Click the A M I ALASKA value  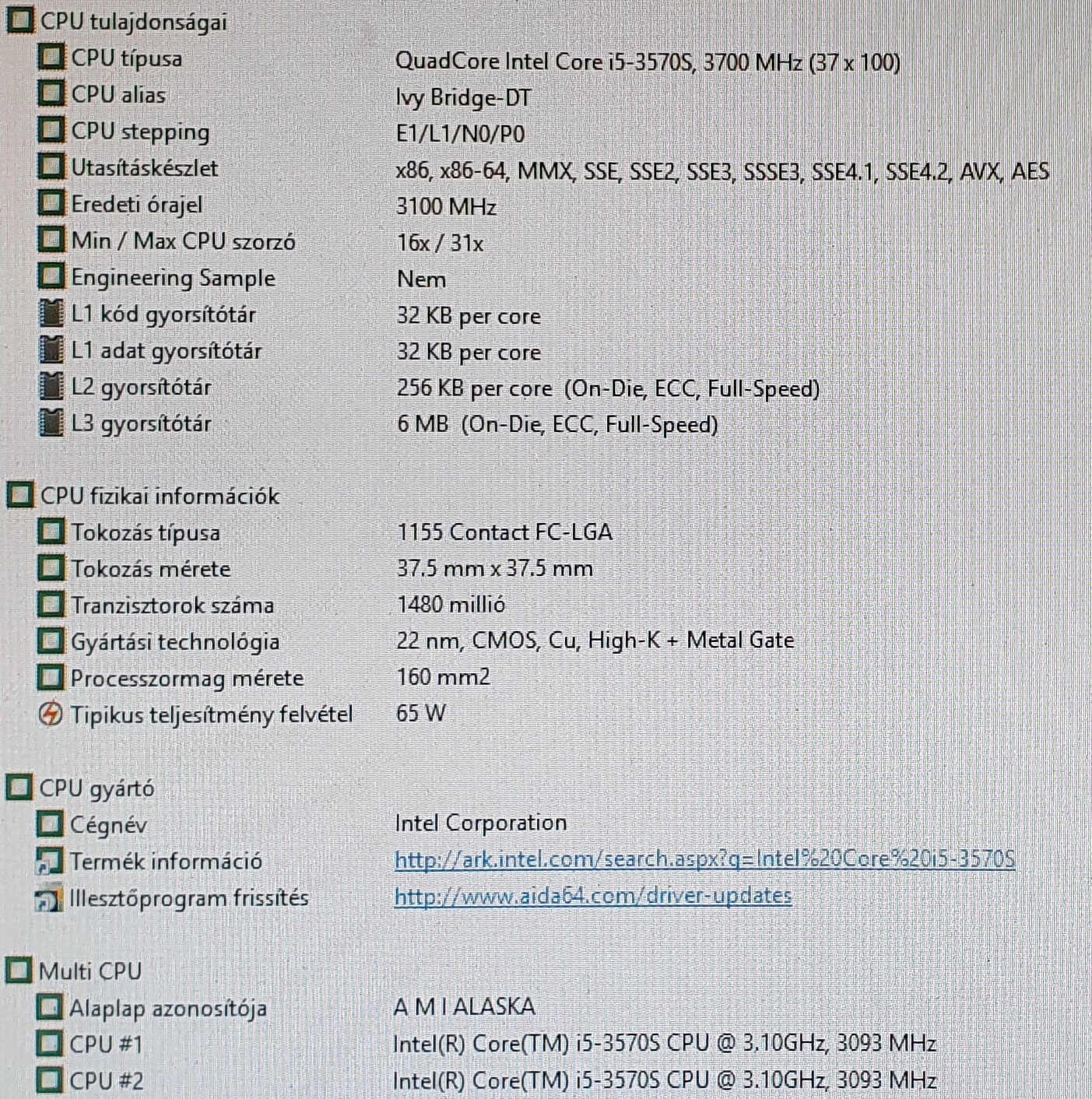(x=464, y=1006)
